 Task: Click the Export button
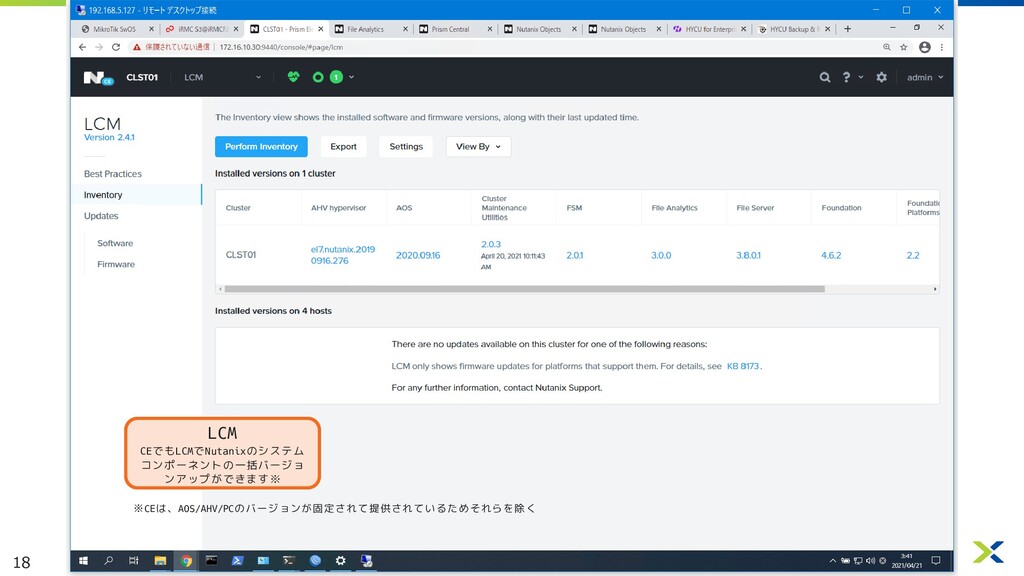pos(344,146)
